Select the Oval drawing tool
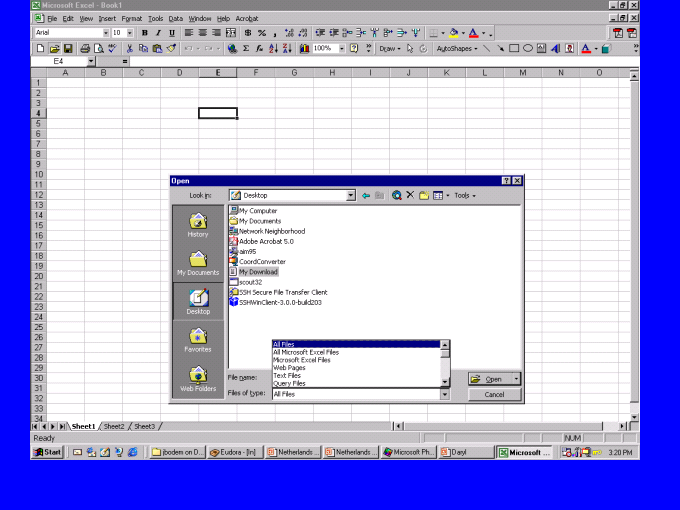This screenshot has width=680, height=510. tap(528, 49)
